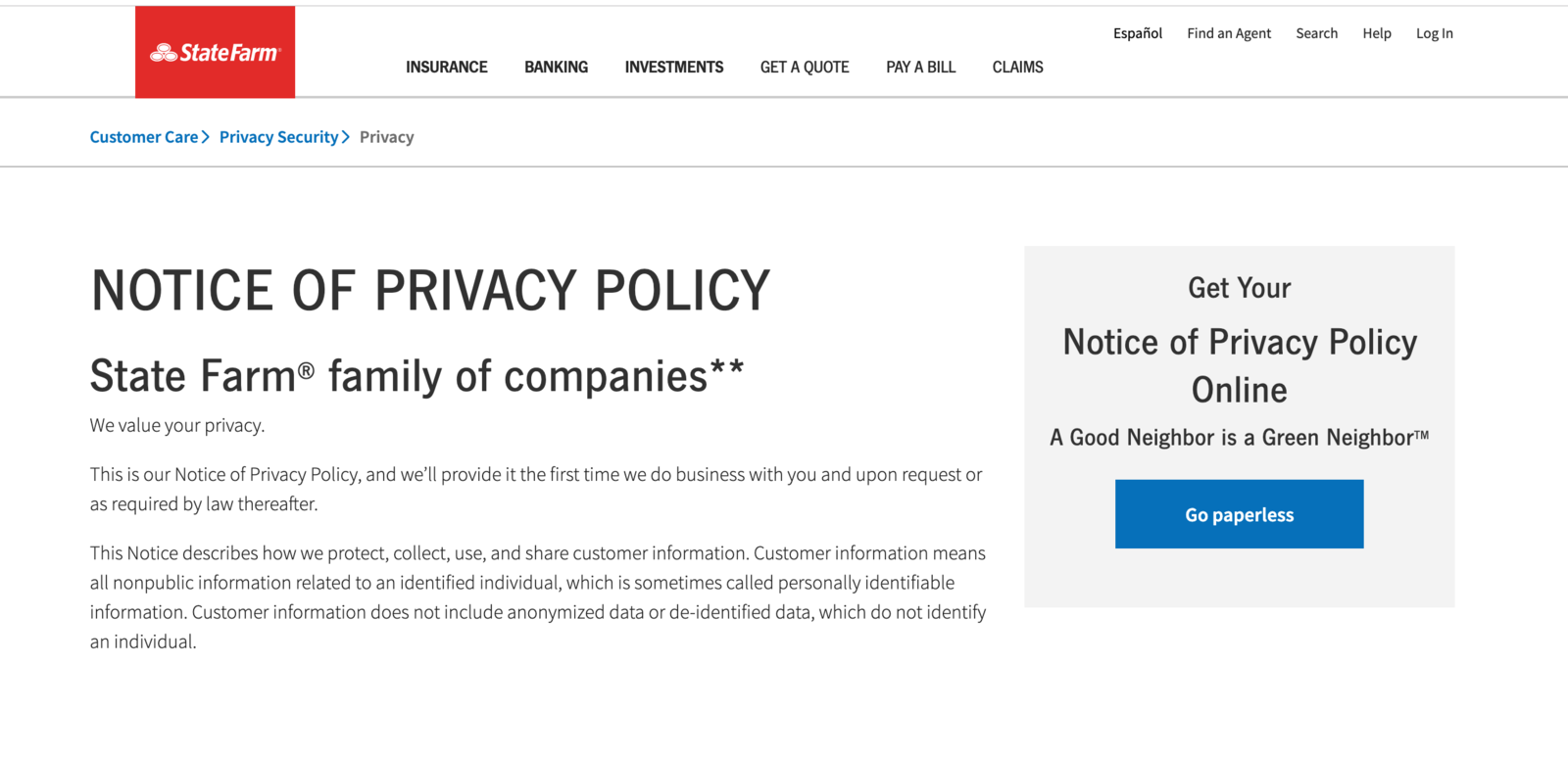Image resolution: width=1568 pixels, height=760 pixels.
Task: Click the chevron after Customer Care
Action: [x=206, y=137]
